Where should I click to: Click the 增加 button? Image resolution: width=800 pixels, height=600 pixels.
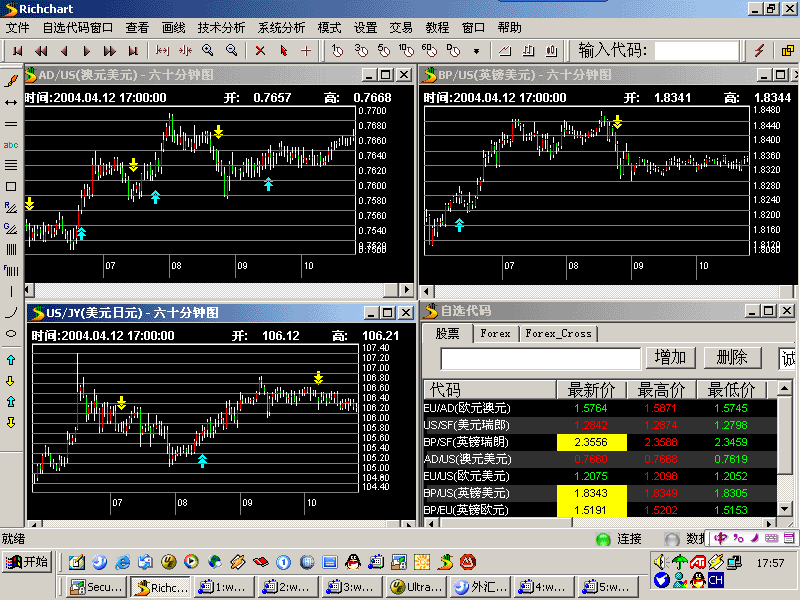pos(670,357)
